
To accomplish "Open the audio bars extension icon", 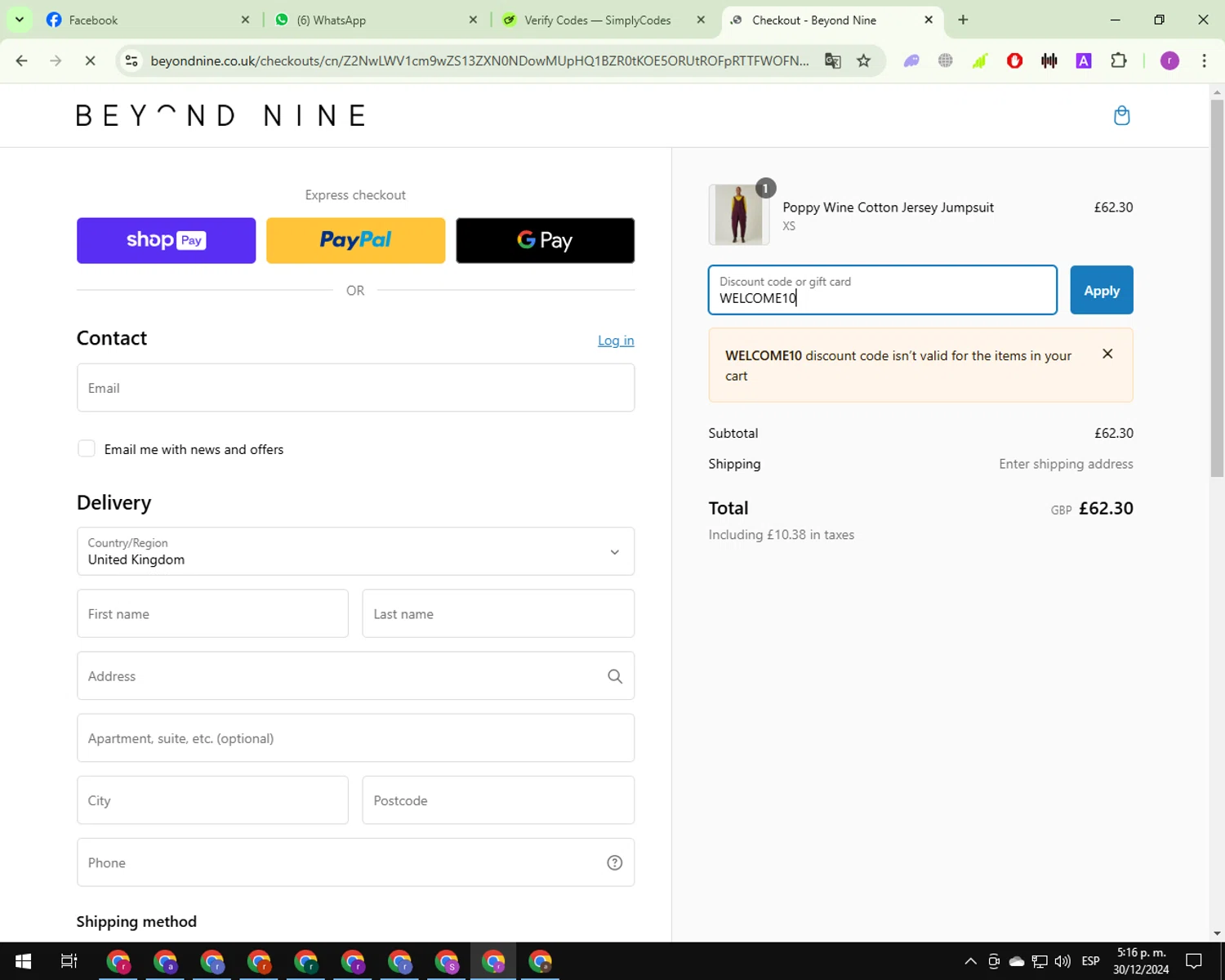I will pyautogui.click(x=1049, y=60).
